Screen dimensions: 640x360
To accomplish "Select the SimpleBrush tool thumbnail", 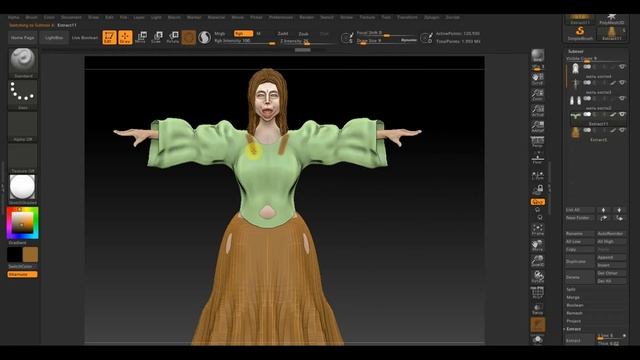I will coord(580,33).
